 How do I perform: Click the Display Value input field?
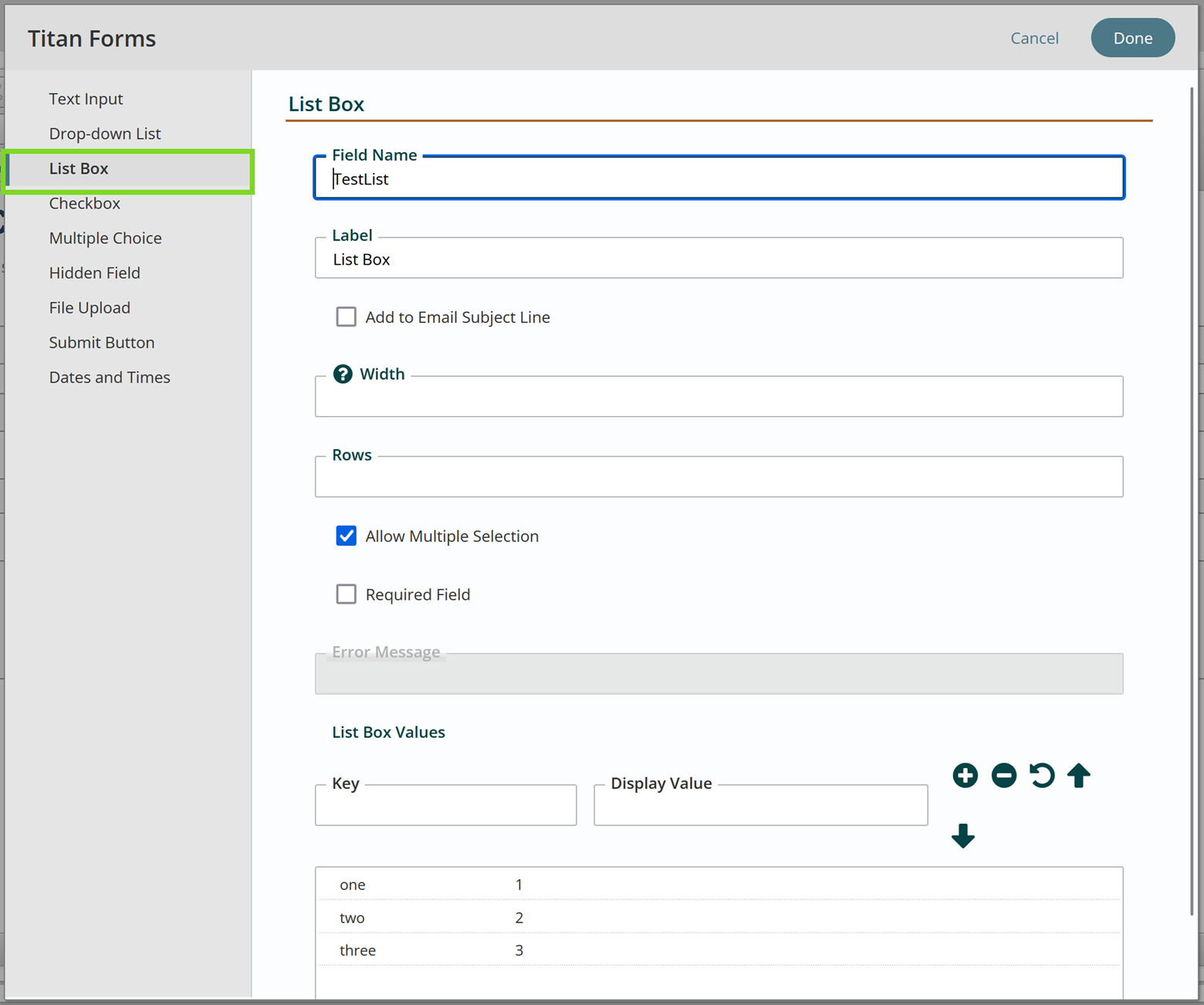(760, 805)
